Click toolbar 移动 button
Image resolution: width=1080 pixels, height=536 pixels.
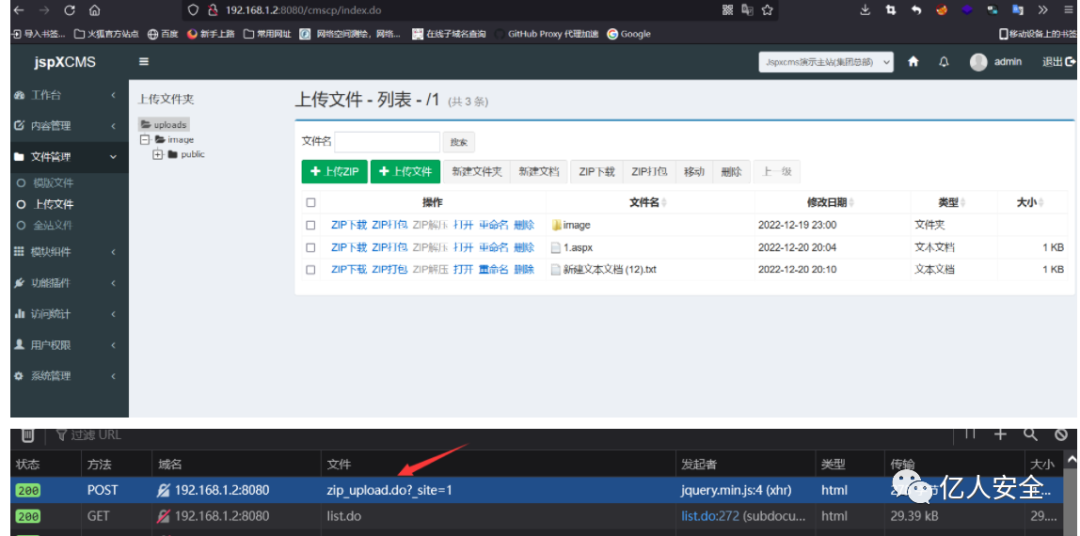[694, 172]
